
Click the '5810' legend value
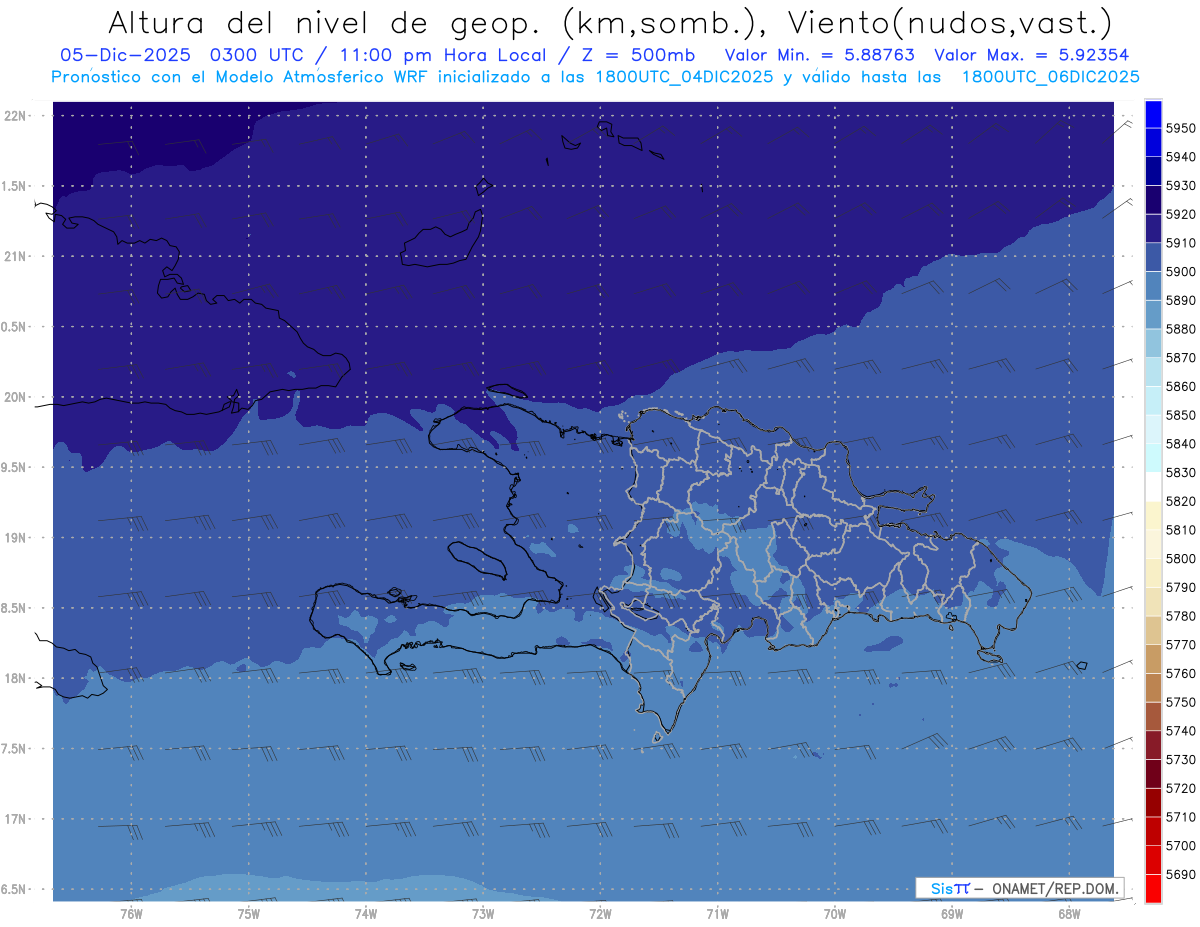[x=1181, y=530]
